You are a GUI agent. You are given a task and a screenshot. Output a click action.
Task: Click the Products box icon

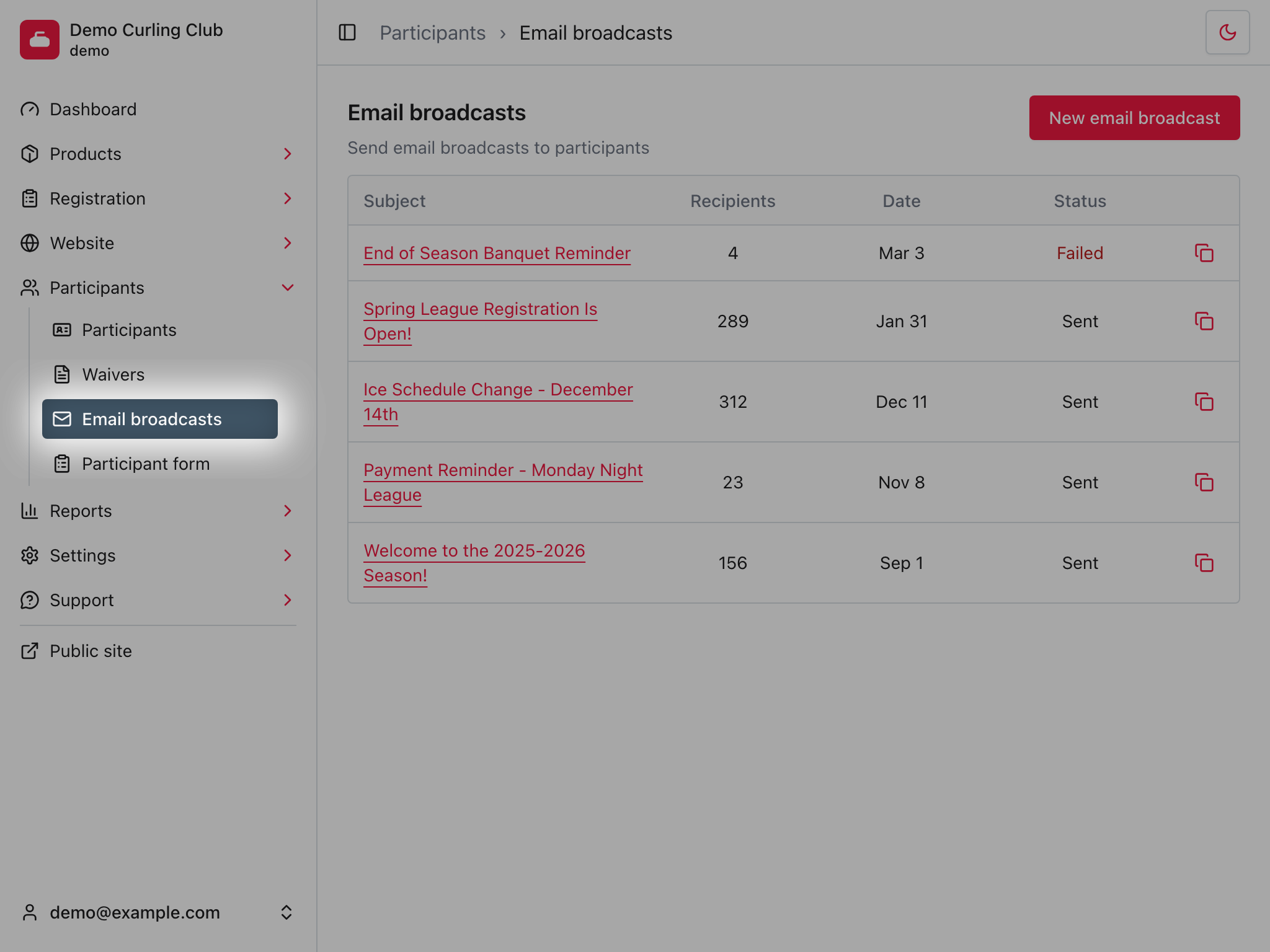pos(30,154)
